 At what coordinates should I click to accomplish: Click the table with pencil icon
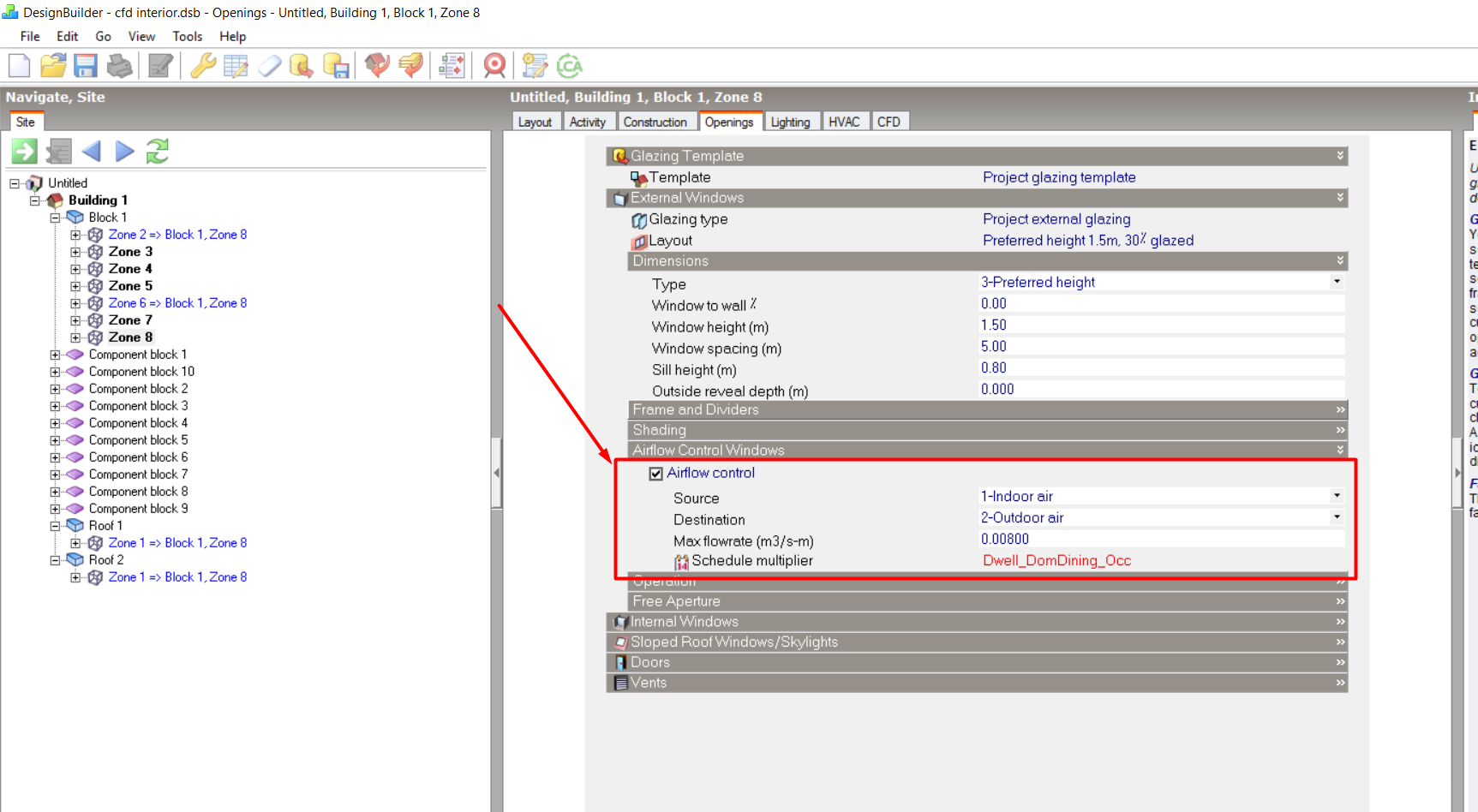(236, 66)
